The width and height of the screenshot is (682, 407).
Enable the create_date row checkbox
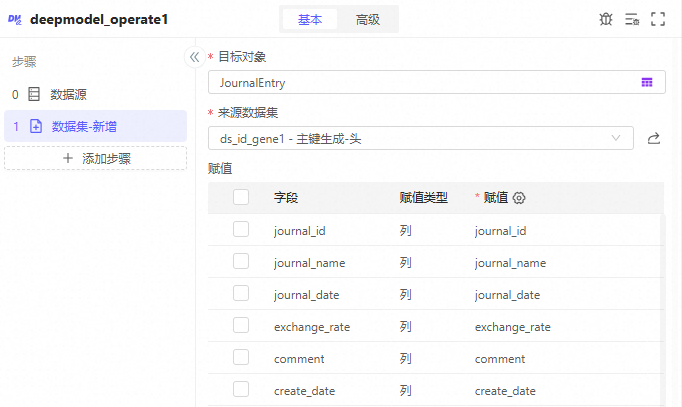241,390
